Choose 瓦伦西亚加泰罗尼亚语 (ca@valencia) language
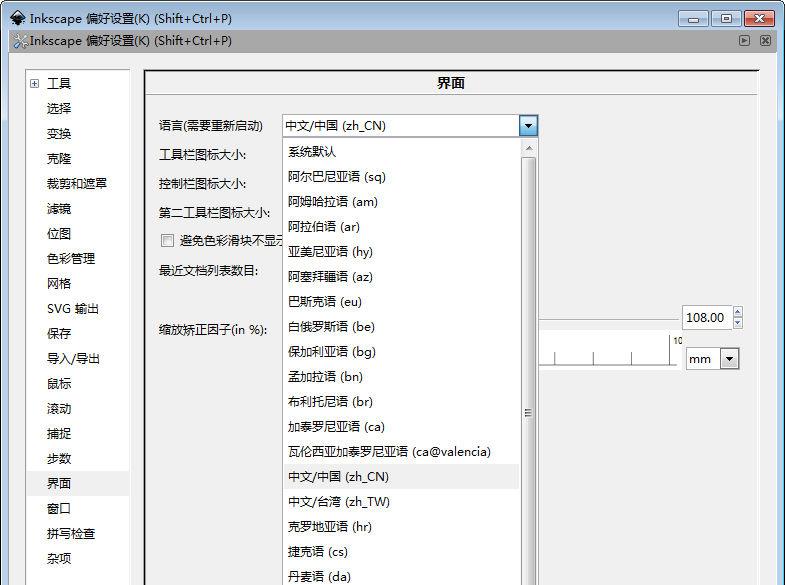This screenshot has width=785, height=585. click(401, 452)
